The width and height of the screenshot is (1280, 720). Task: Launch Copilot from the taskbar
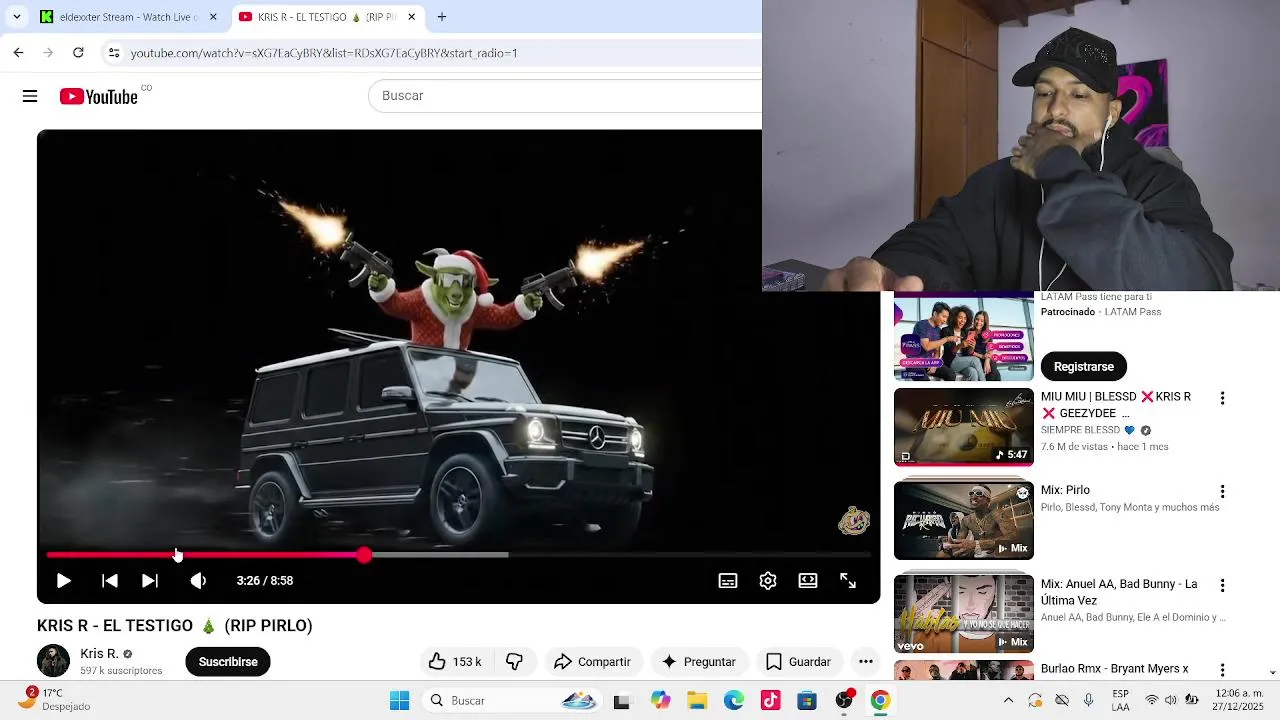(x=660, y=701)
